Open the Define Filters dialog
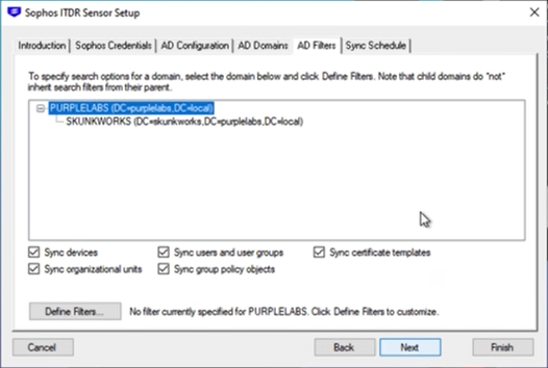Viewport: 548px width, 368px height. pos(75,311)
